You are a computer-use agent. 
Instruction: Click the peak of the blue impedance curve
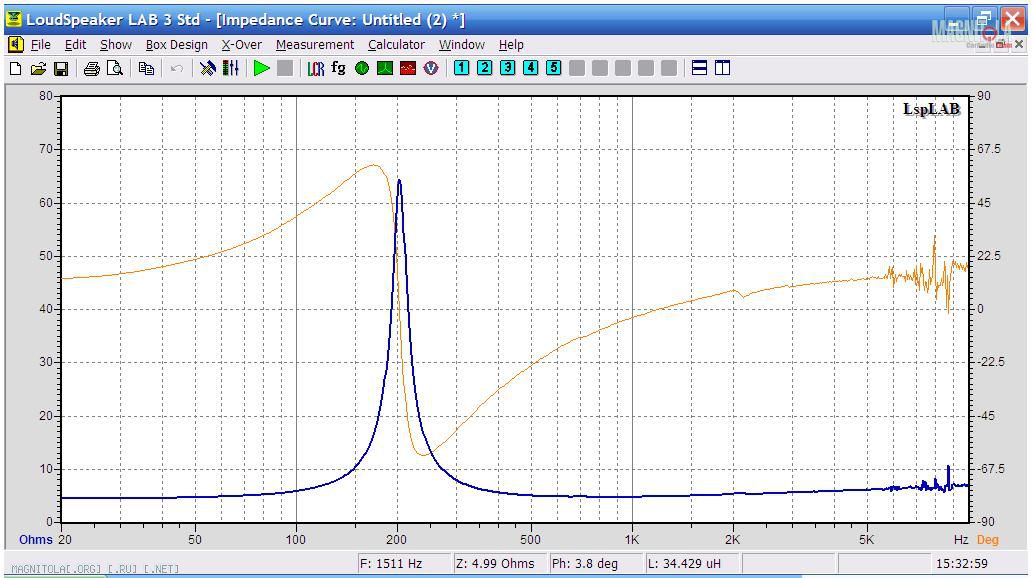(x=399, y=181)
